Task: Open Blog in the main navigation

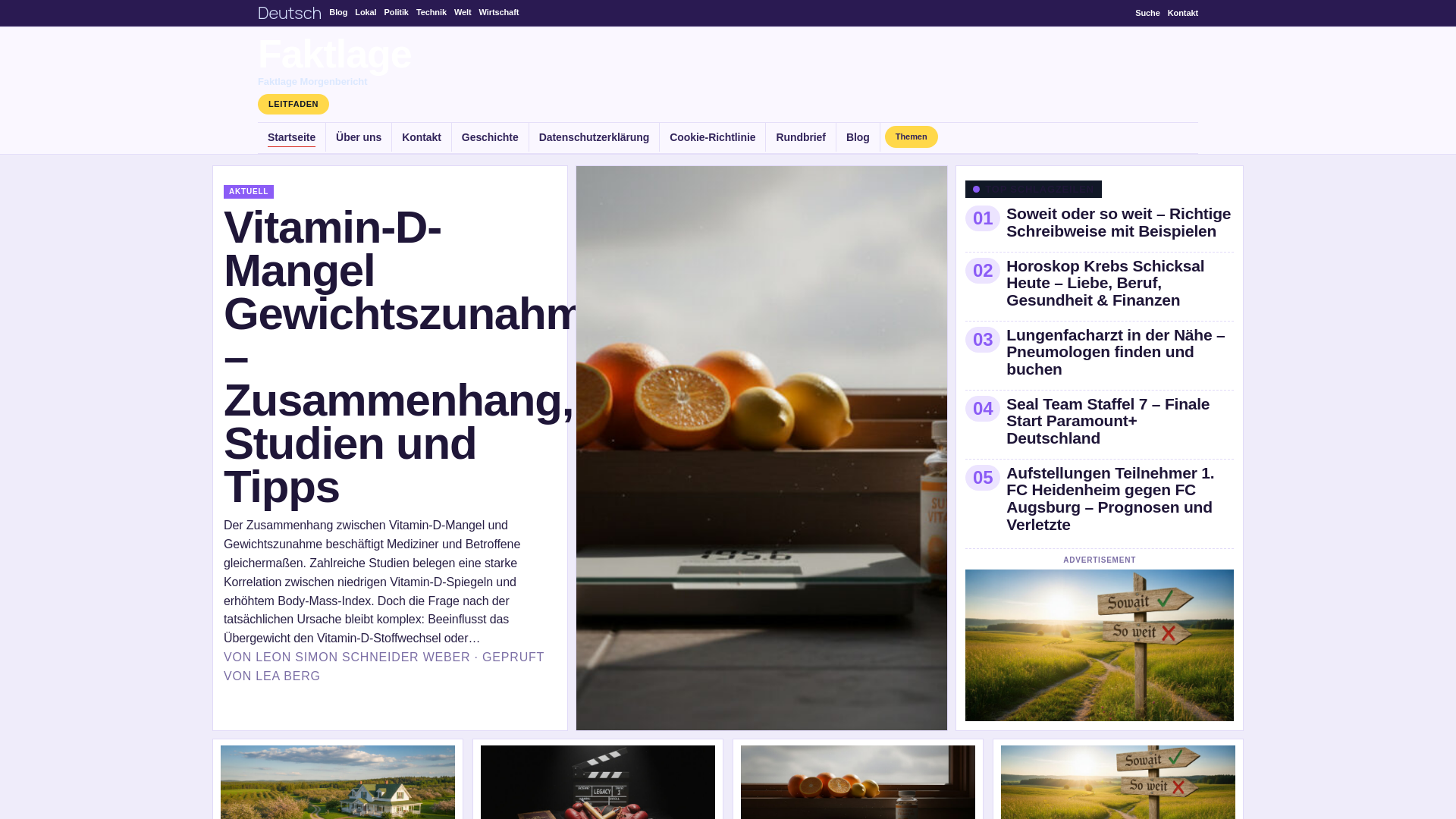Action: 858,138
